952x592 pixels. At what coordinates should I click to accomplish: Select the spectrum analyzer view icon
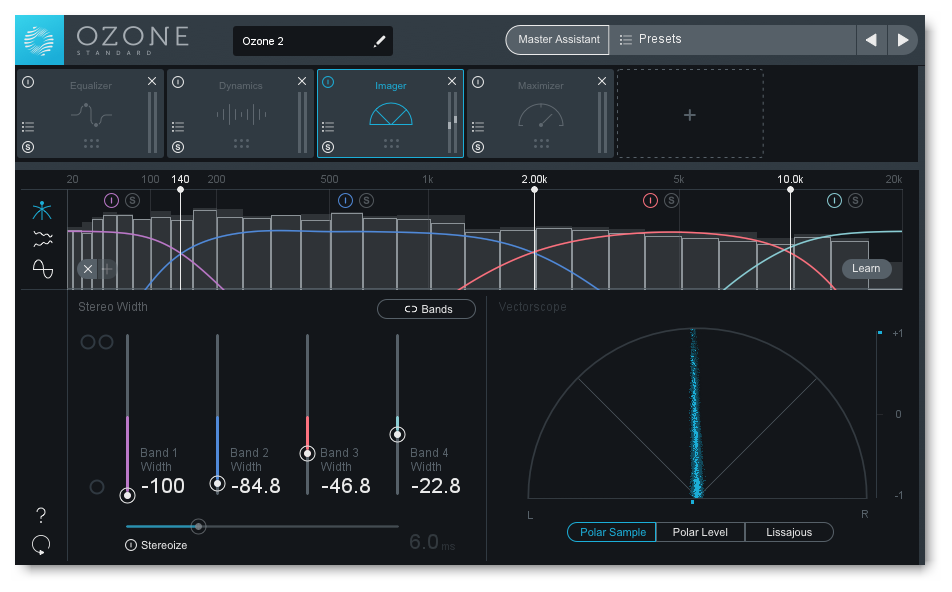[x=42, y=211]
